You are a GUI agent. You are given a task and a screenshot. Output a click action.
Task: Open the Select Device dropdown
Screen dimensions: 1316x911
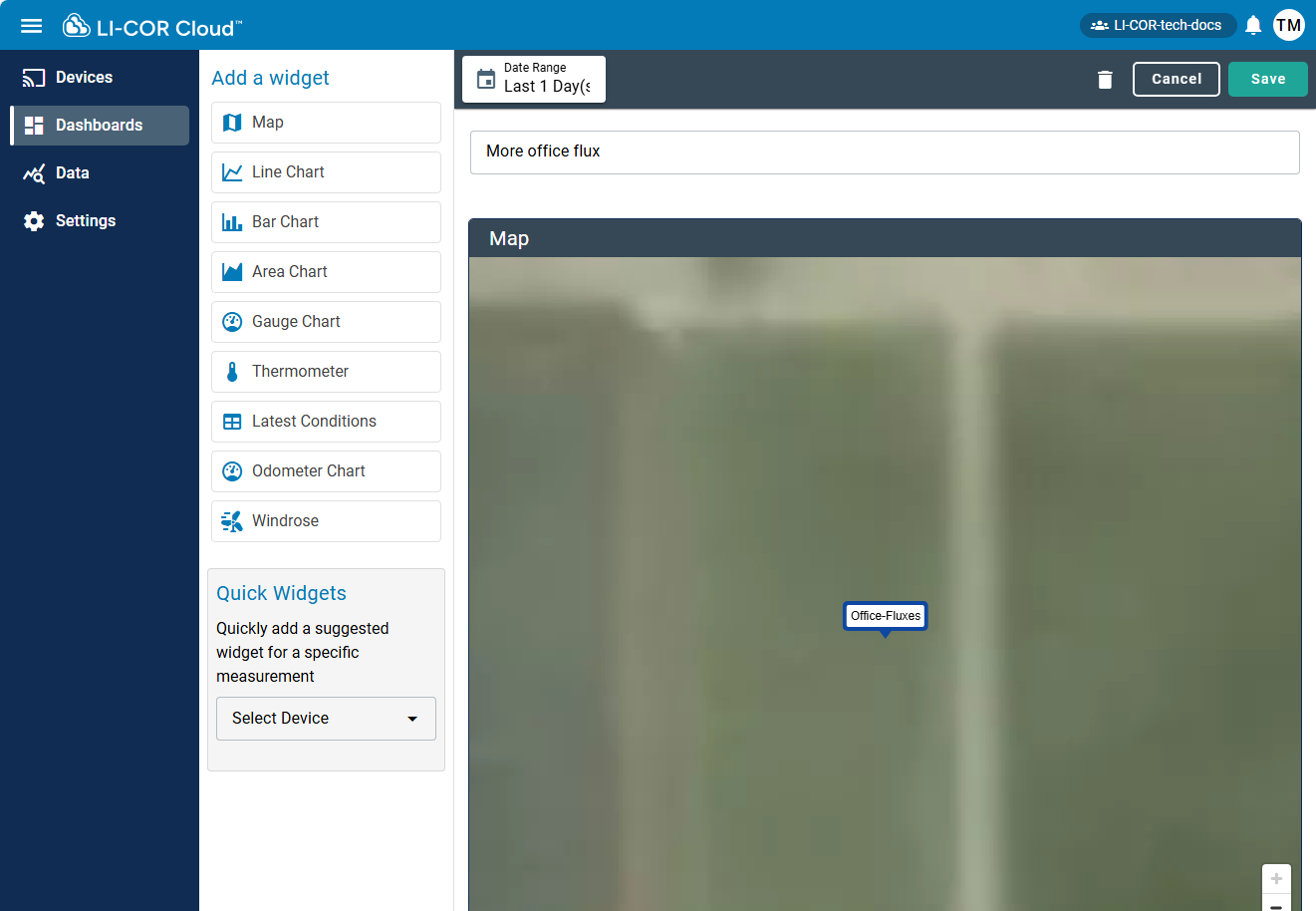coord(326,719)
